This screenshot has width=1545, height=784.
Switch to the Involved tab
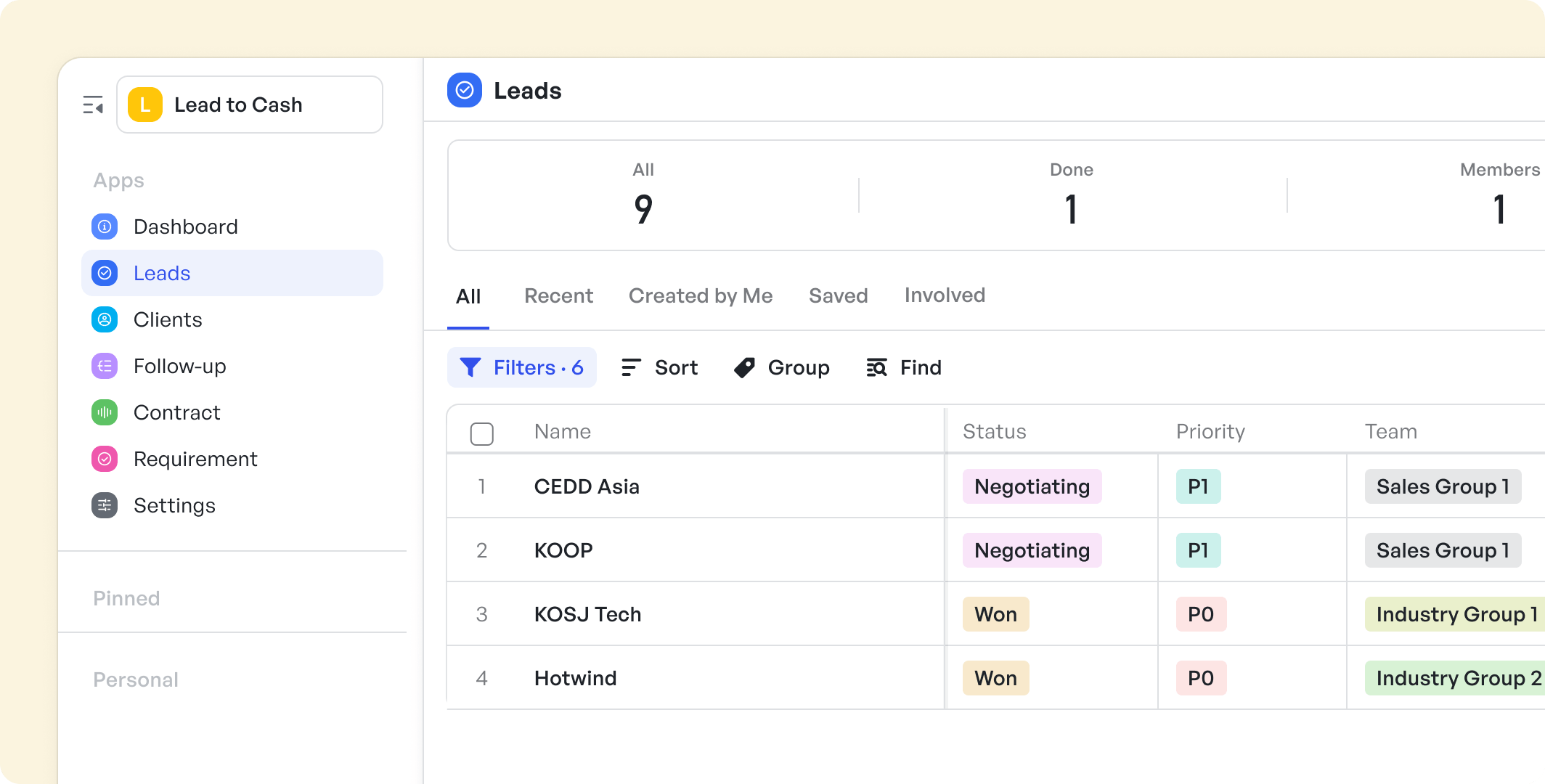point(945,295)
